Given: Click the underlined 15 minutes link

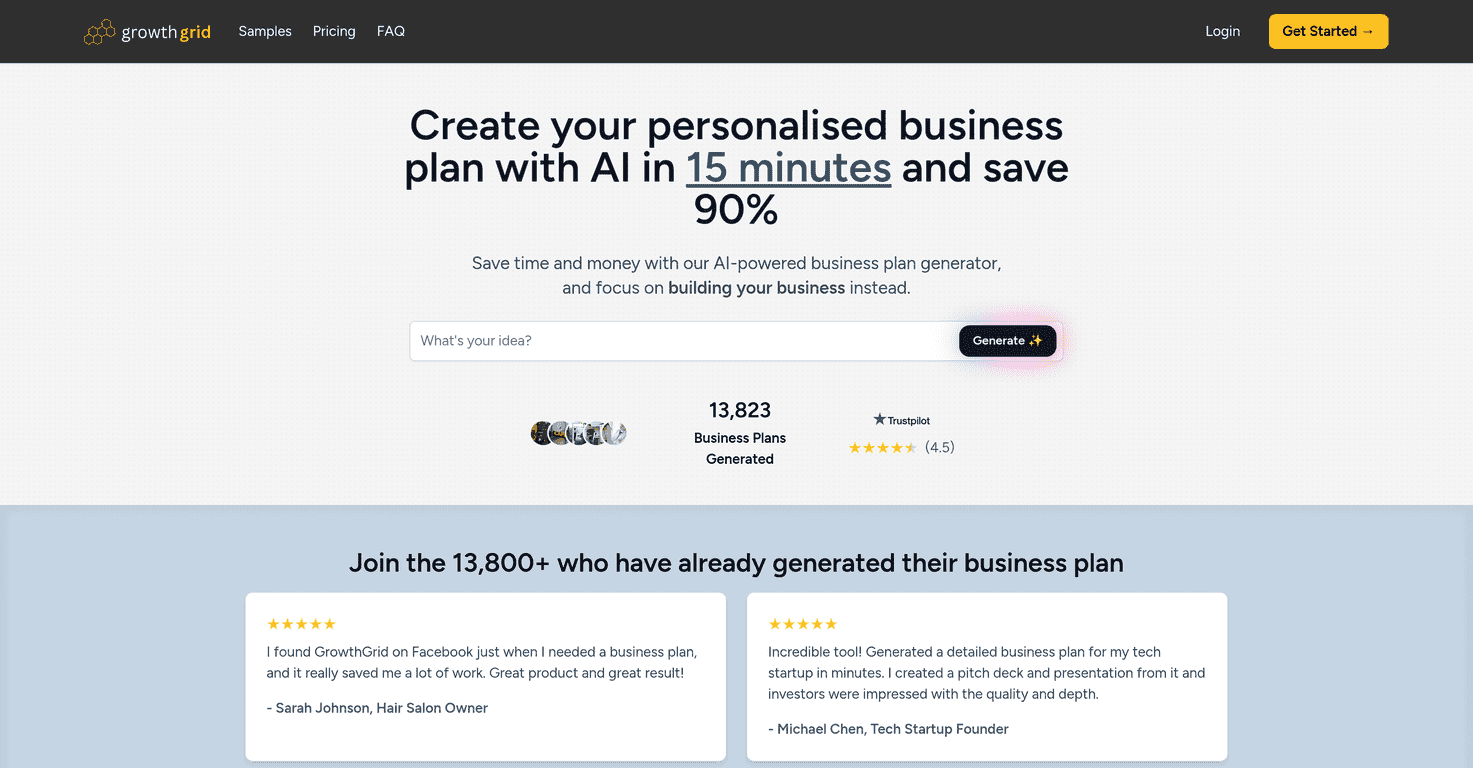Looking at the screenshot, I should tap(787, 168).
